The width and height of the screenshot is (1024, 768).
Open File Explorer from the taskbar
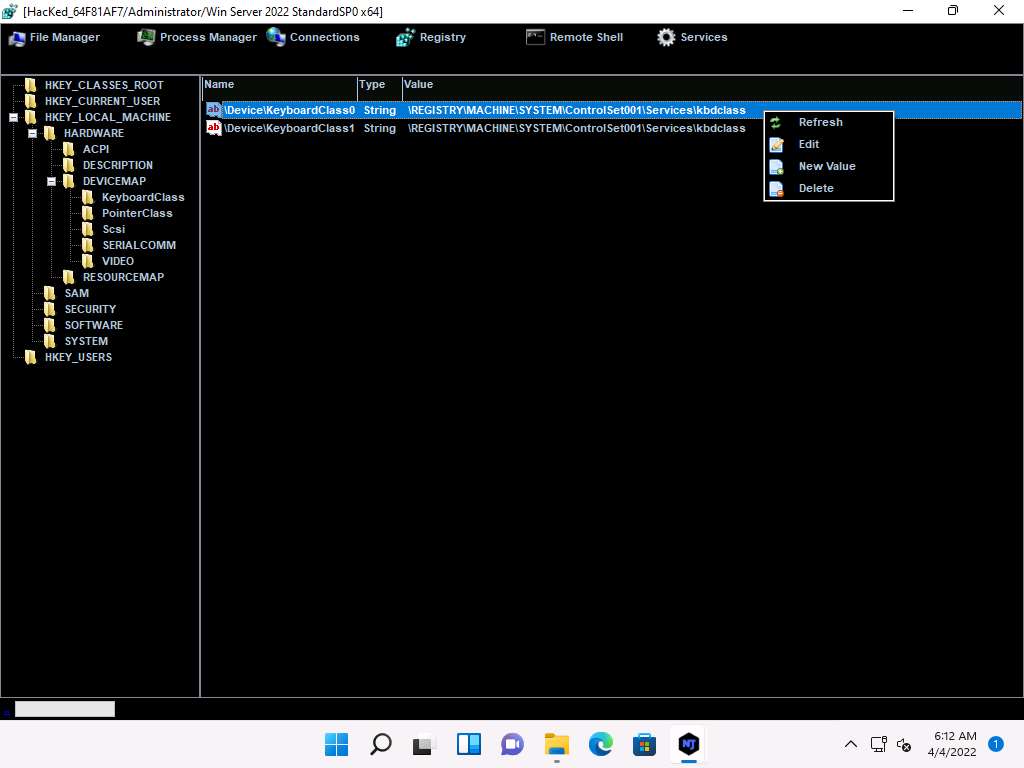tap(556, 744)
